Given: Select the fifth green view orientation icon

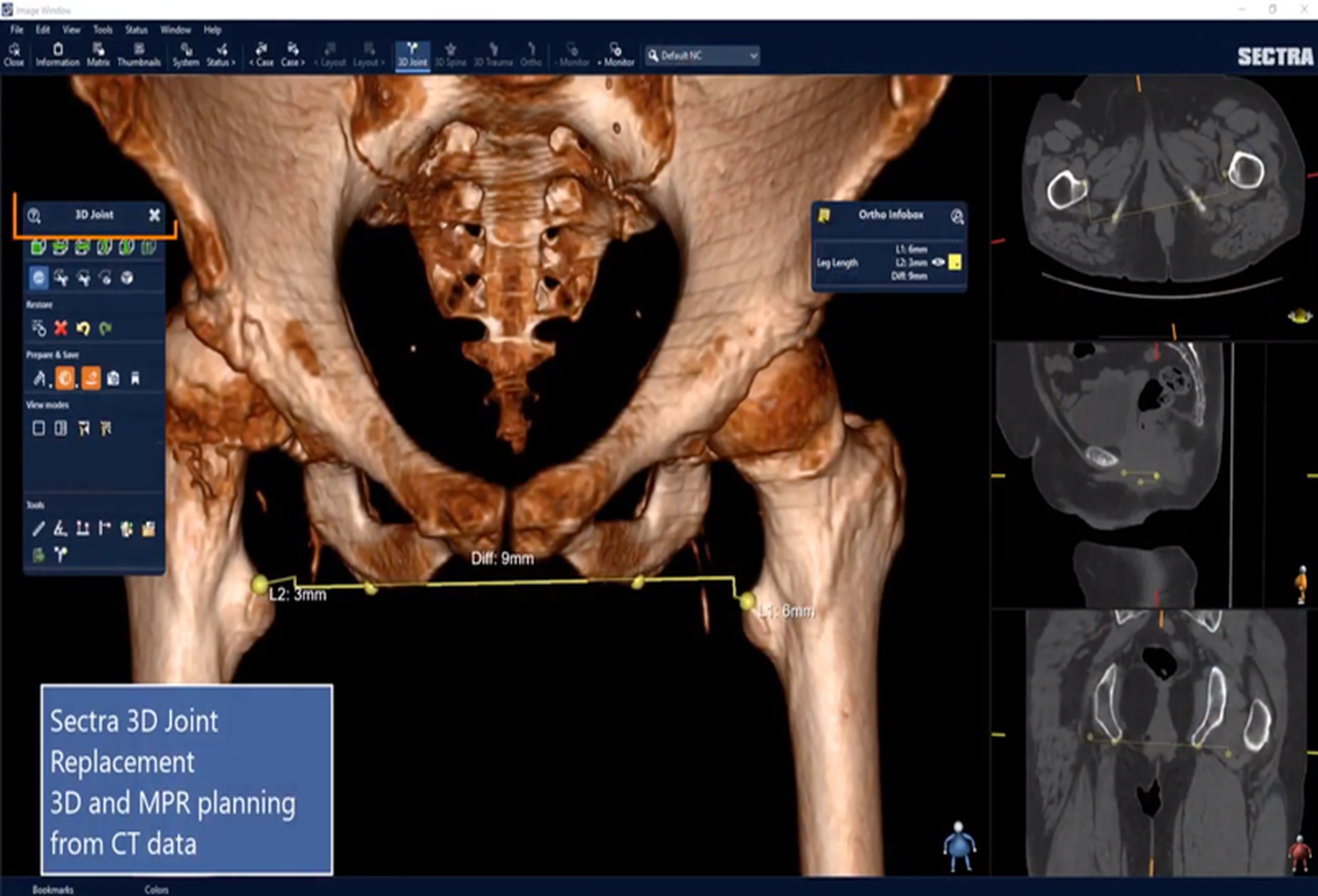Looking at the screenshot, I should pos(127,247).
